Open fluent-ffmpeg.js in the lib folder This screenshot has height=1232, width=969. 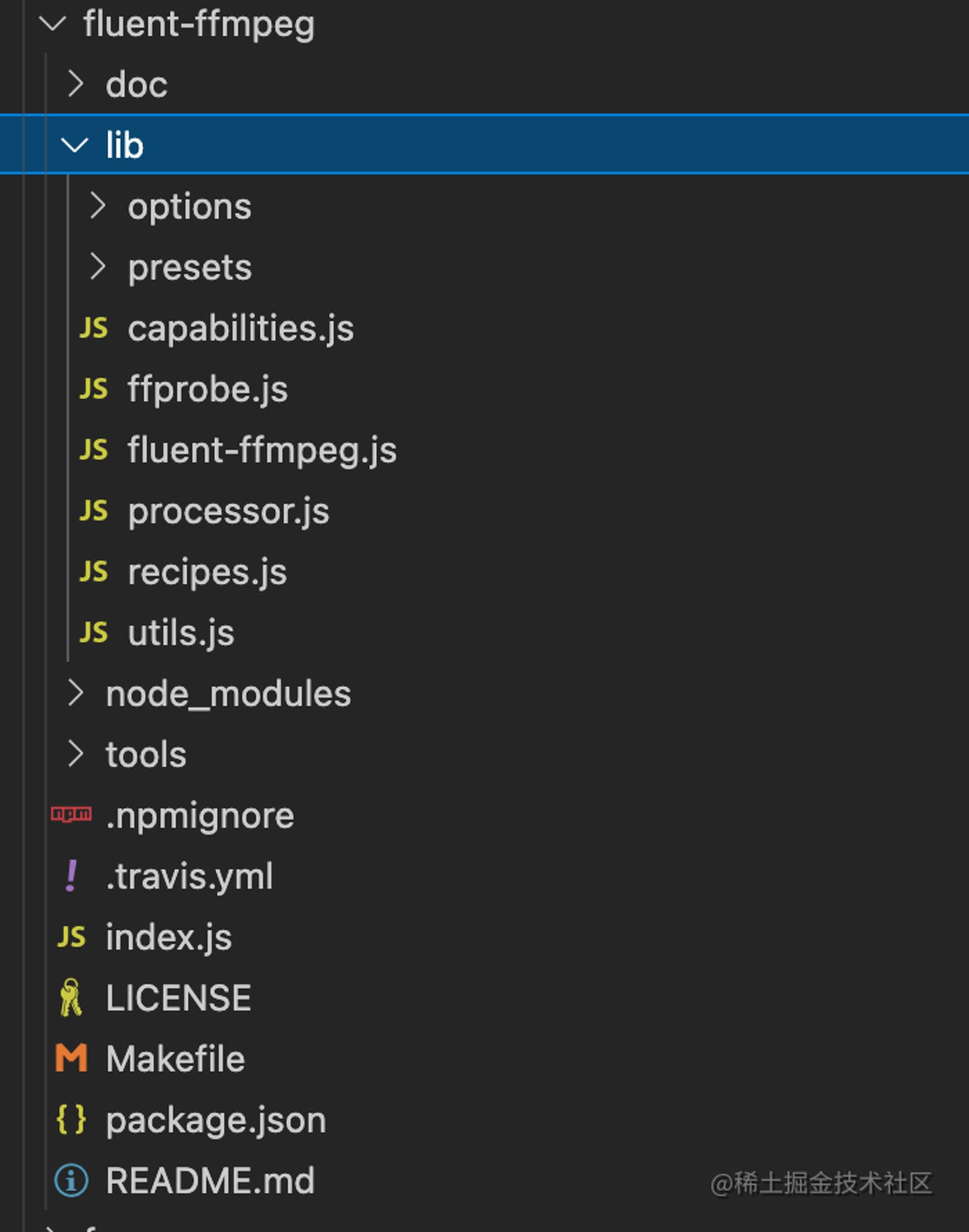pos(262,450)
